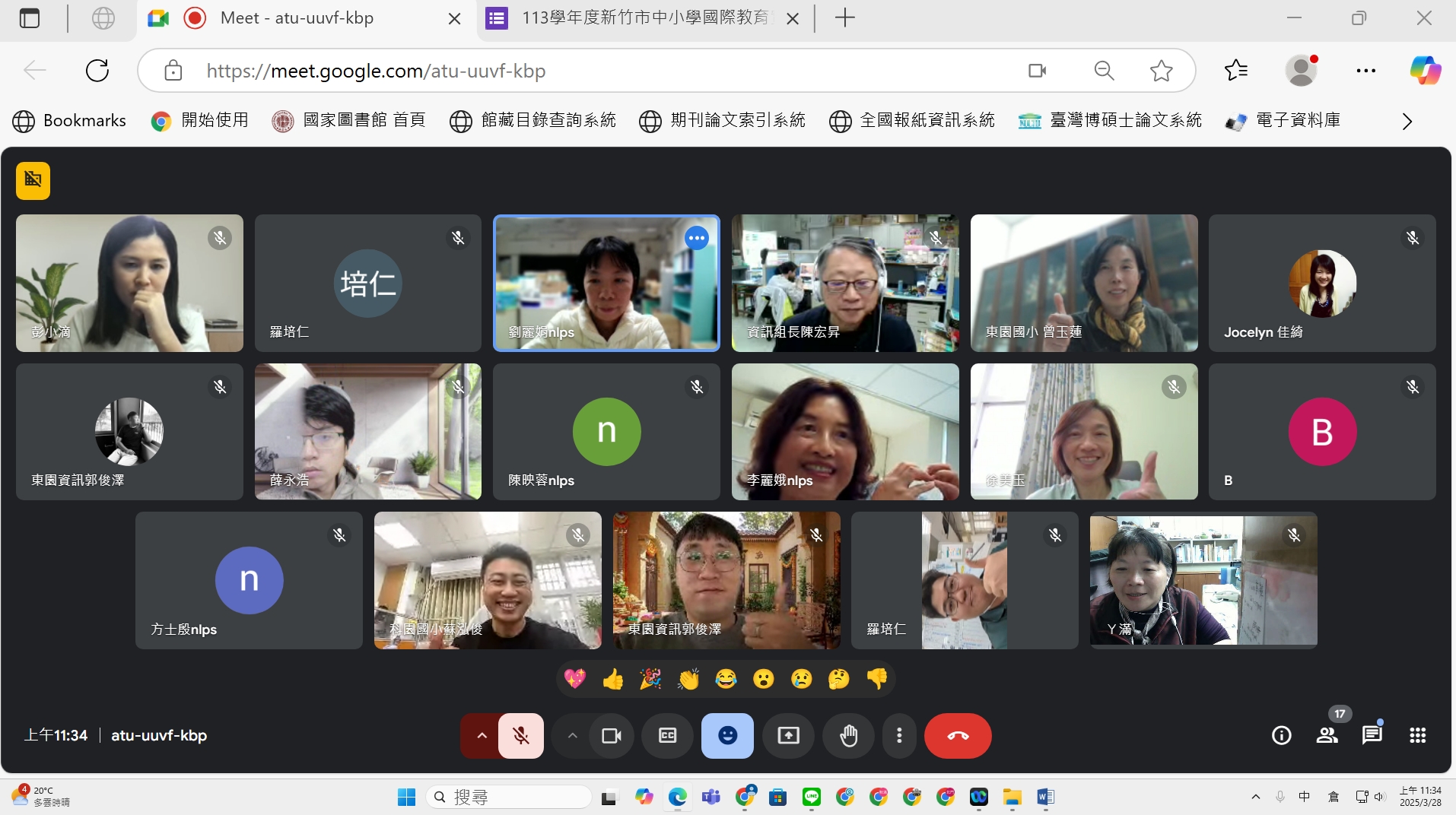Open the meeting details info icon
This screenshot has width=1456, height=815.
1281,735
